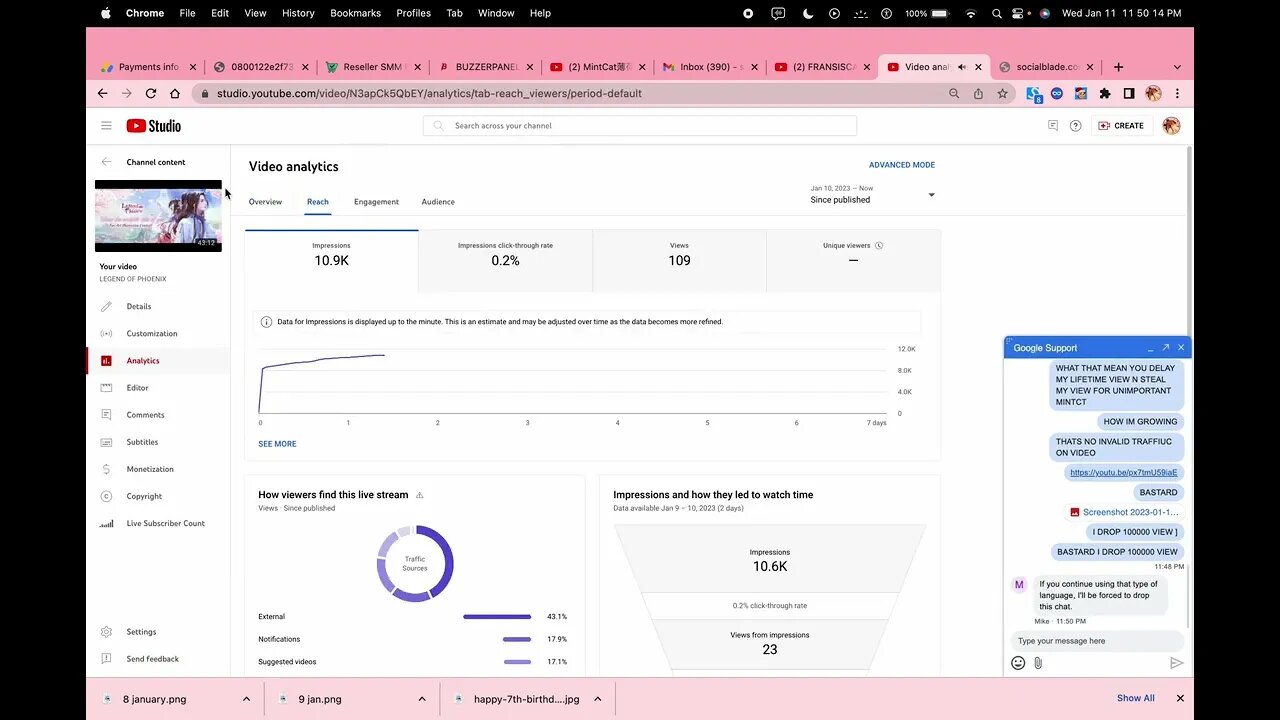This screenshot has height=720, width=1280.
Task: Open a new browser tab
Action: click(x=1118, y=67)
